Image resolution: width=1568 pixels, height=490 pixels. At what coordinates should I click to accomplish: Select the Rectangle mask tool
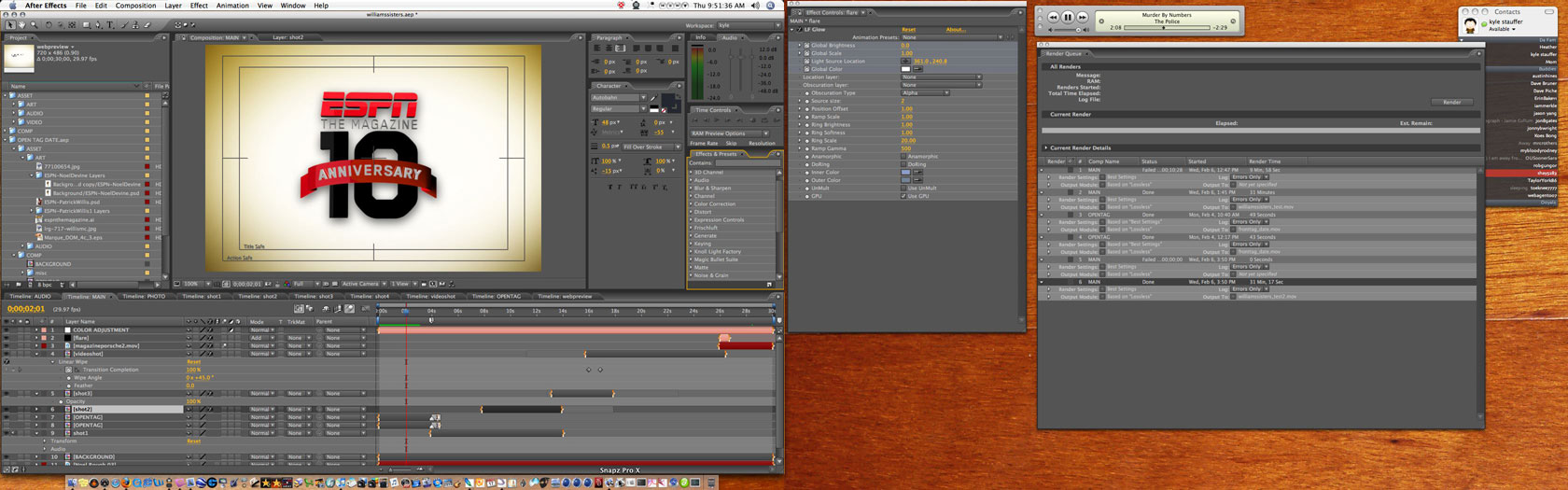click(87, 25)
